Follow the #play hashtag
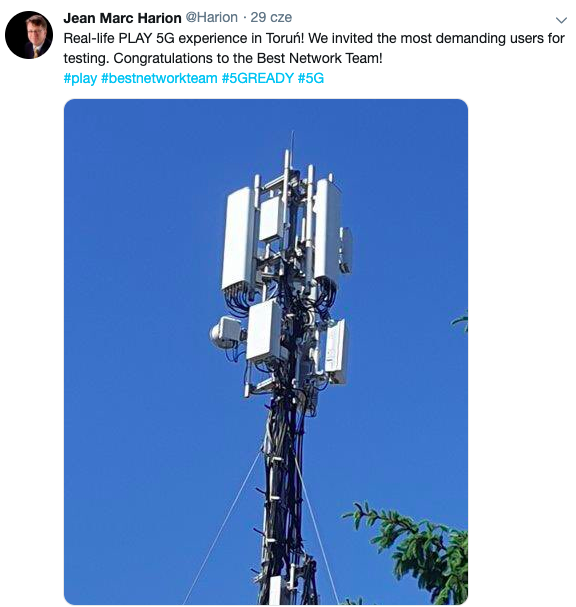The height and width of the screenshot is (607, 576). tap(80, 78)
